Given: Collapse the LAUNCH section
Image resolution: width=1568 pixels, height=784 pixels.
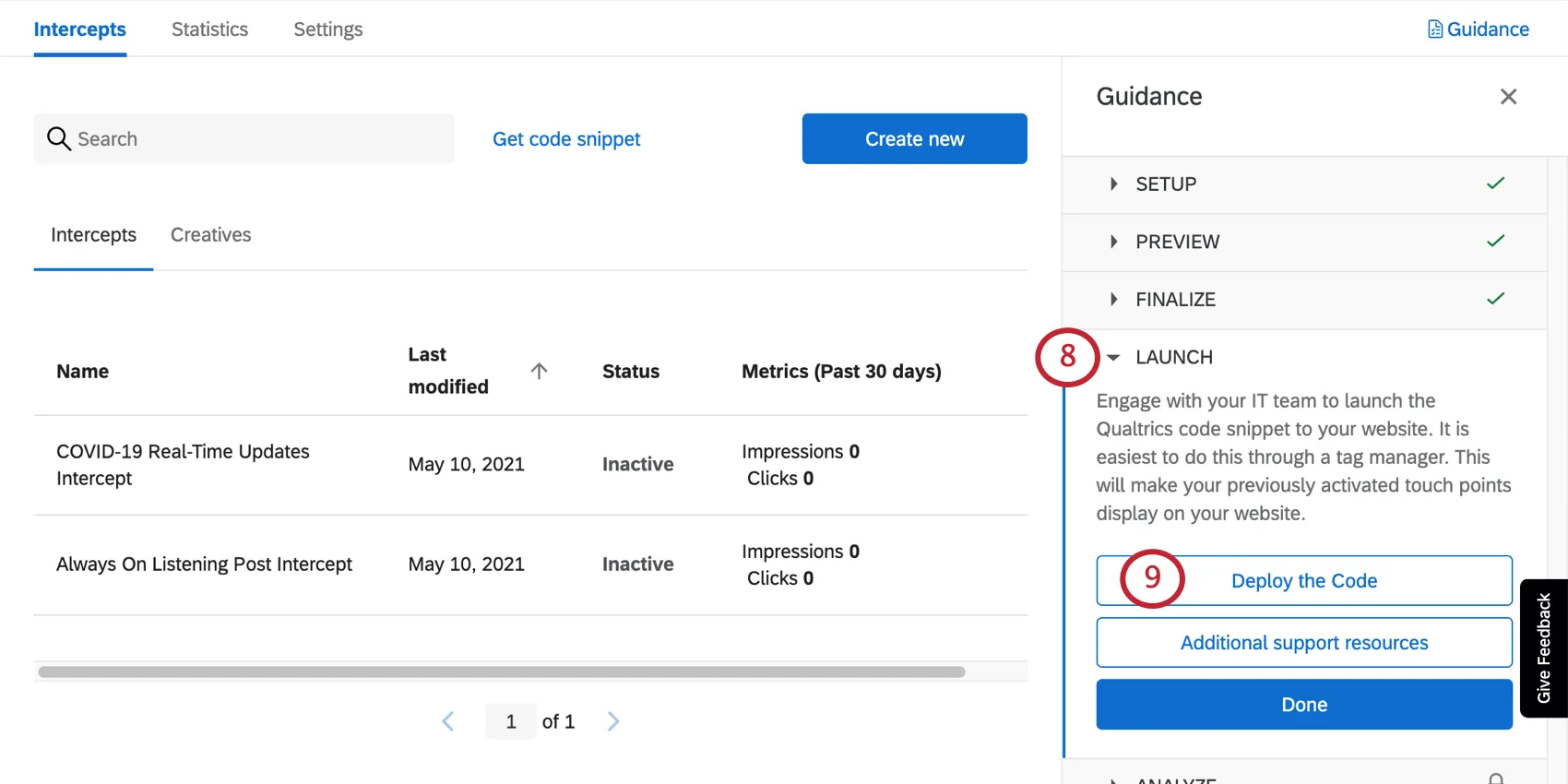Looking at the screenshot, I should coord(1113,358).
